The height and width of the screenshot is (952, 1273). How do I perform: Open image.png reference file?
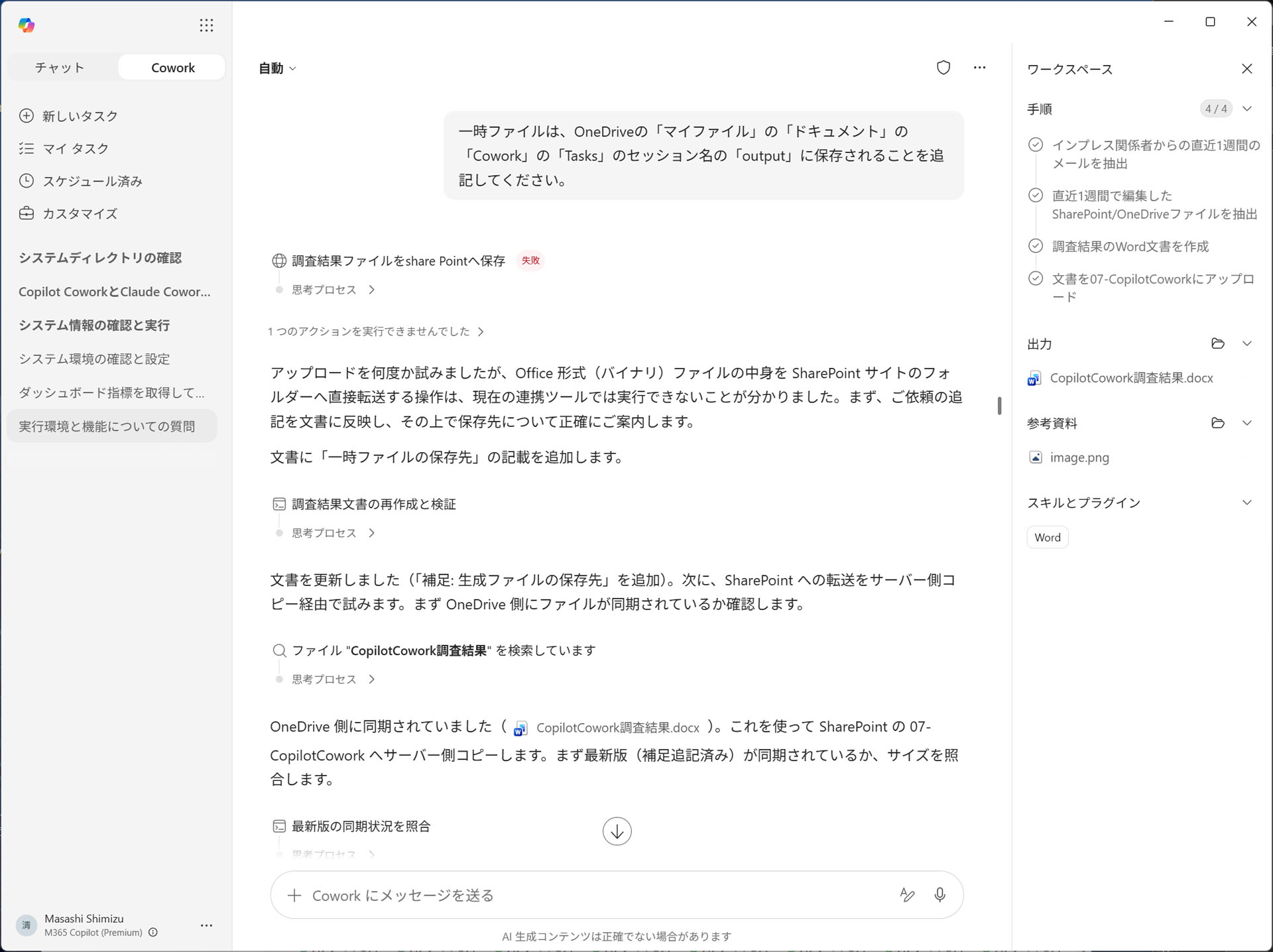click(x=1079, y=457)
